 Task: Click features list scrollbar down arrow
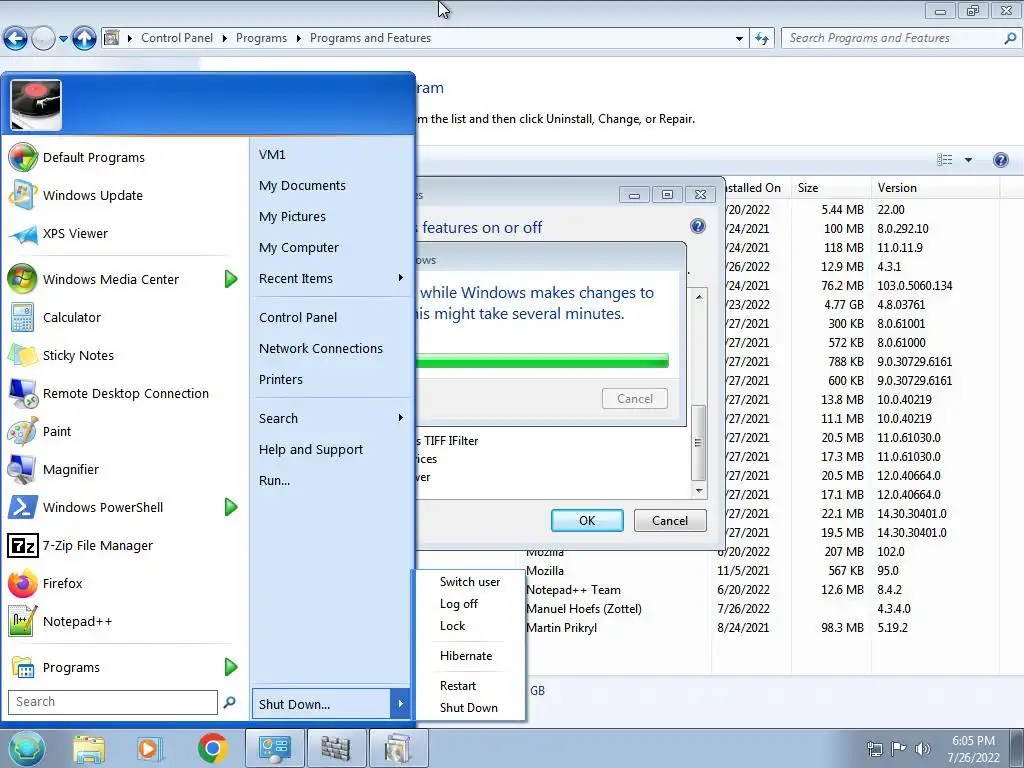(699, 490)
